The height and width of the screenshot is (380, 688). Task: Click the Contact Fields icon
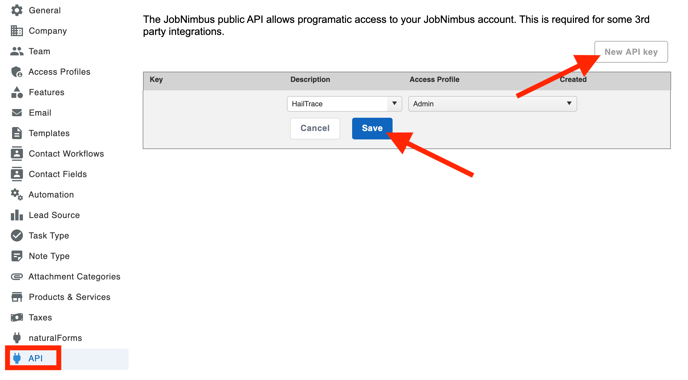point(17,174)
